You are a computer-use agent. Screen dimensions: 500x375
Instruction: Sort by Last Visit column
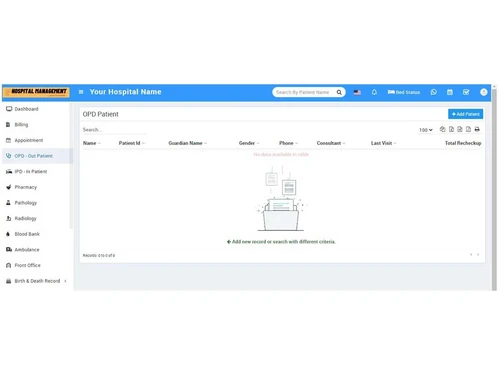point(384,143)
